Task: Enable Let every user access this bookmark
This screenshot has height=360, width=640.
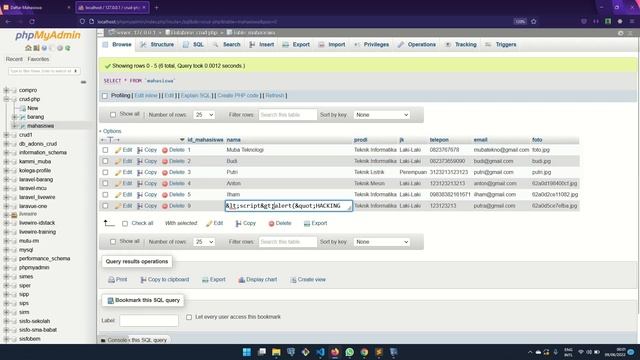Action: 189,317
